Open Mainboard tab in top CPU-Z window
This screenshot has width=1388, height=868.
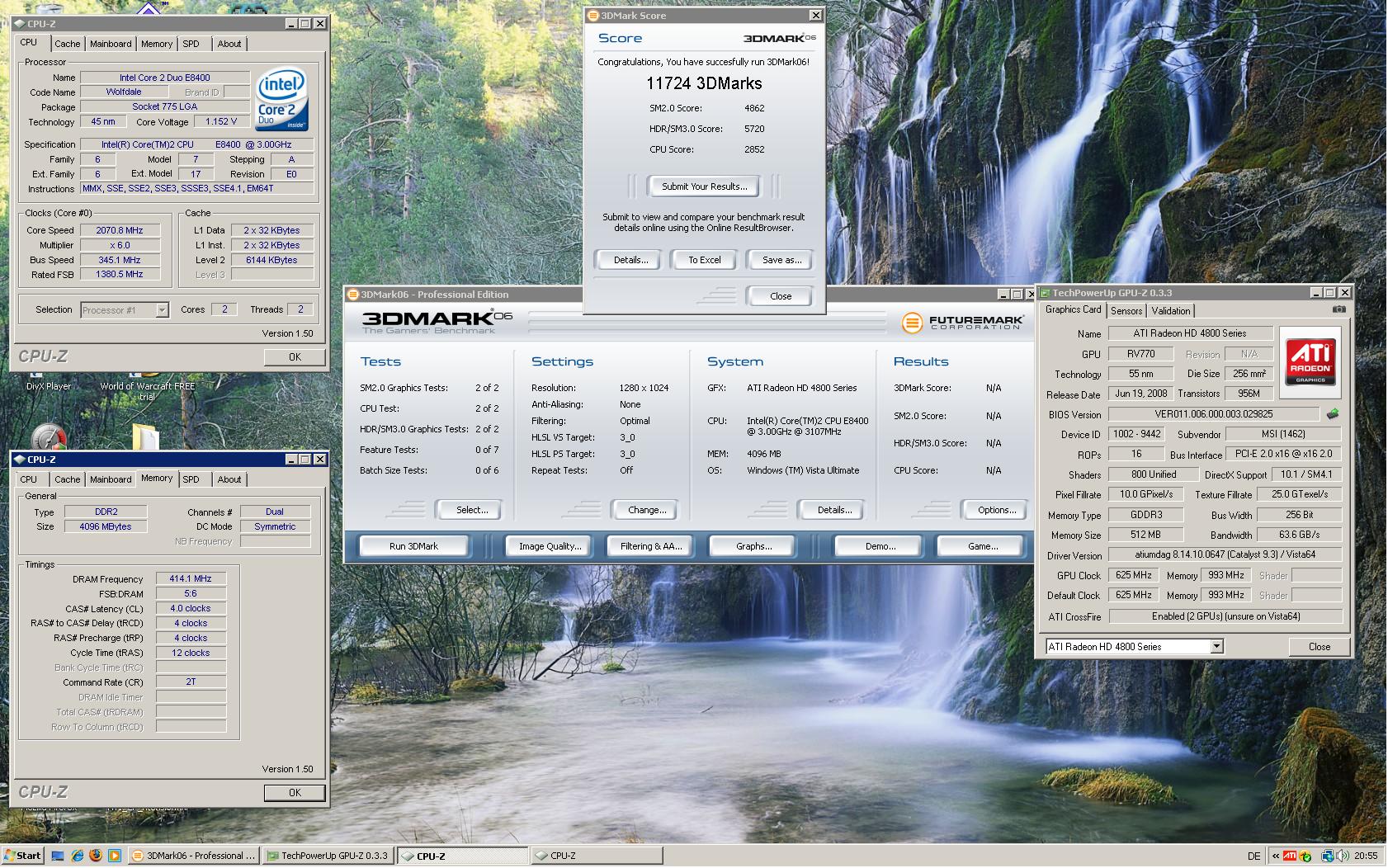pyautogui.click(x=111, y=44)
